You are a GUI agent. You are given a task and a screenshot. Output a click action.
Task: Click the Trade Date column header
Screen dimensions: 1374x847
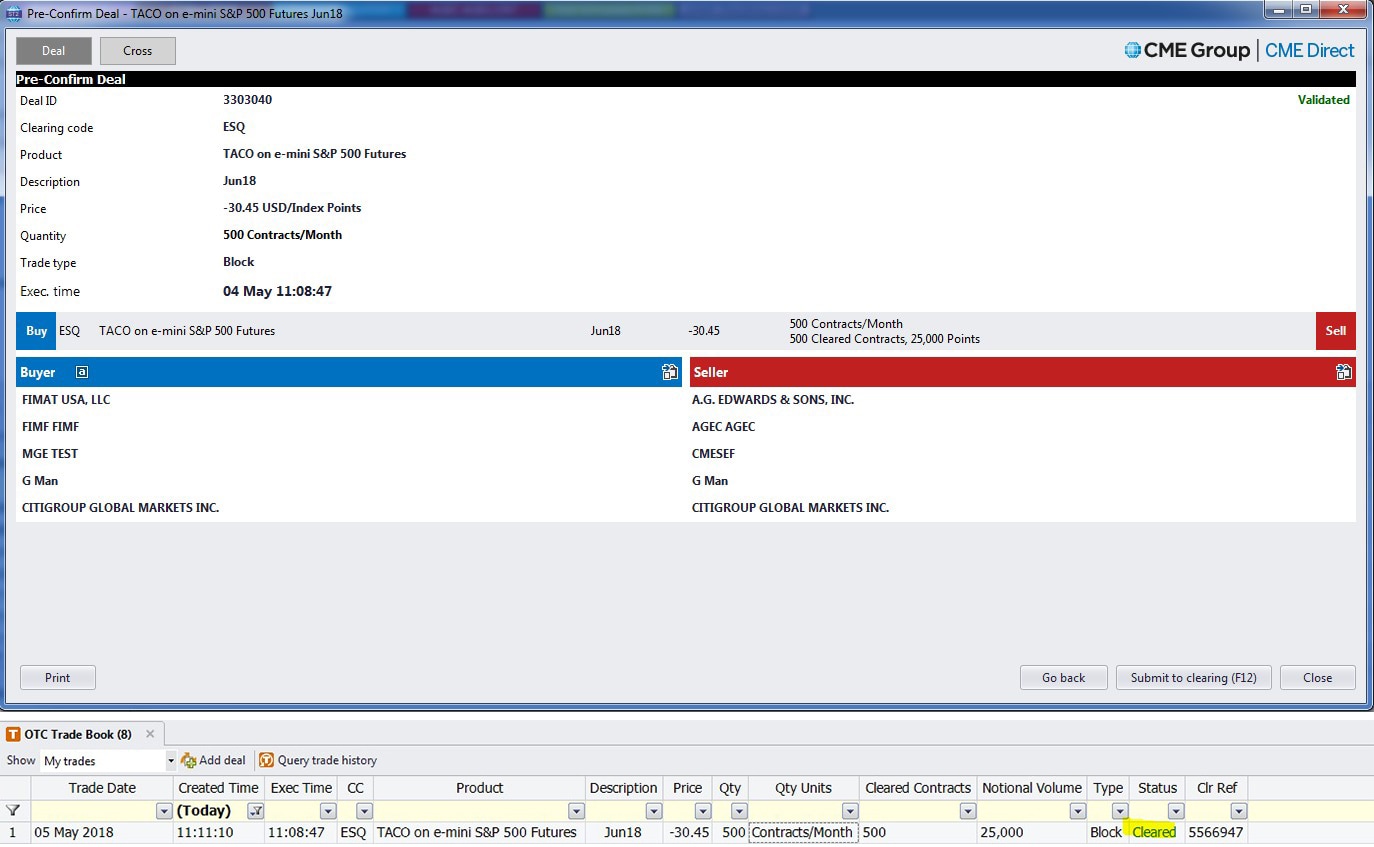pos(102,788)
